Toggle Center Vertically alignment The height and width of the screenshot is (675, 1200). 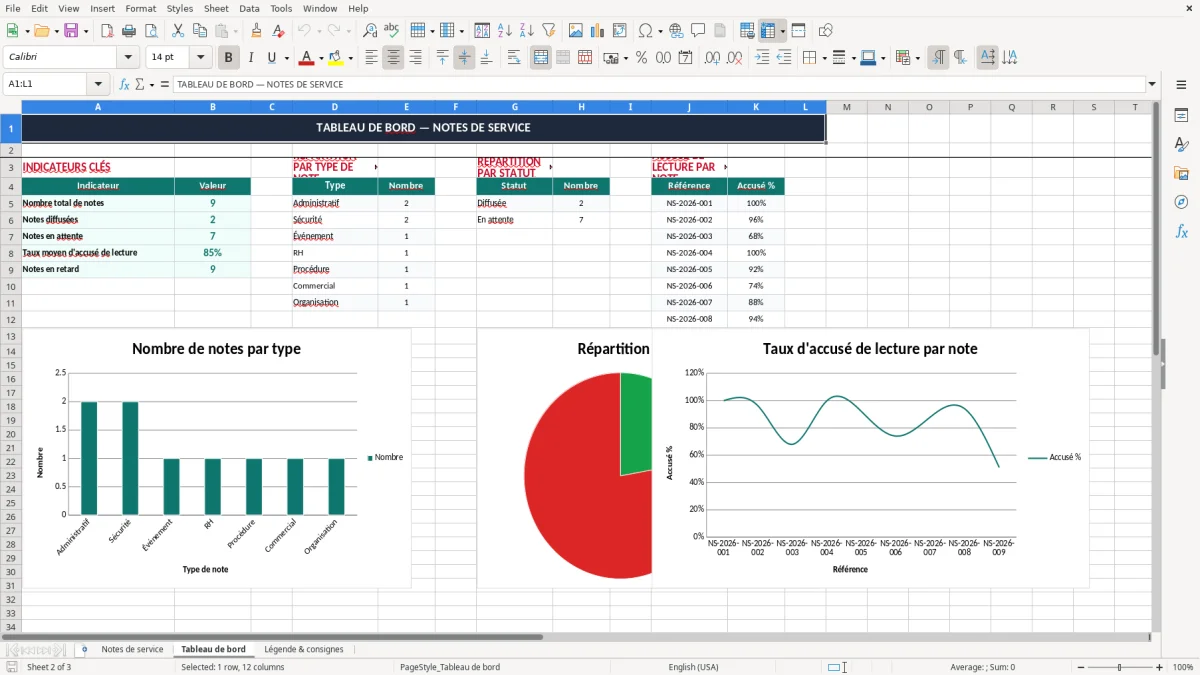[x=464, y=58]
